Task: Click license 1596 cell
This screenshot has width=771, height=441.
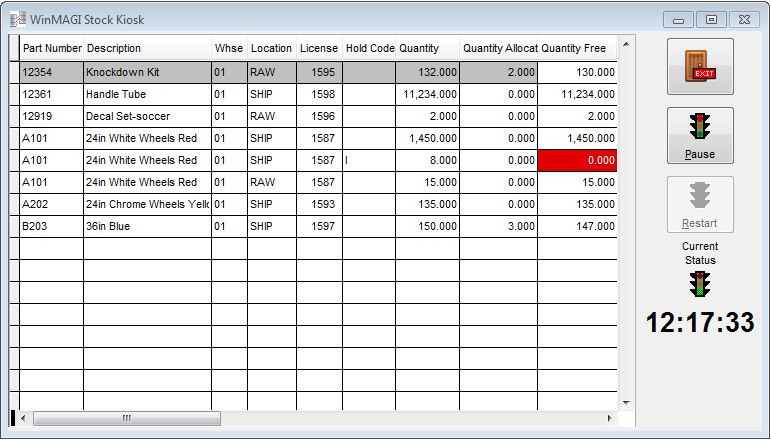Action: point(319,117)
